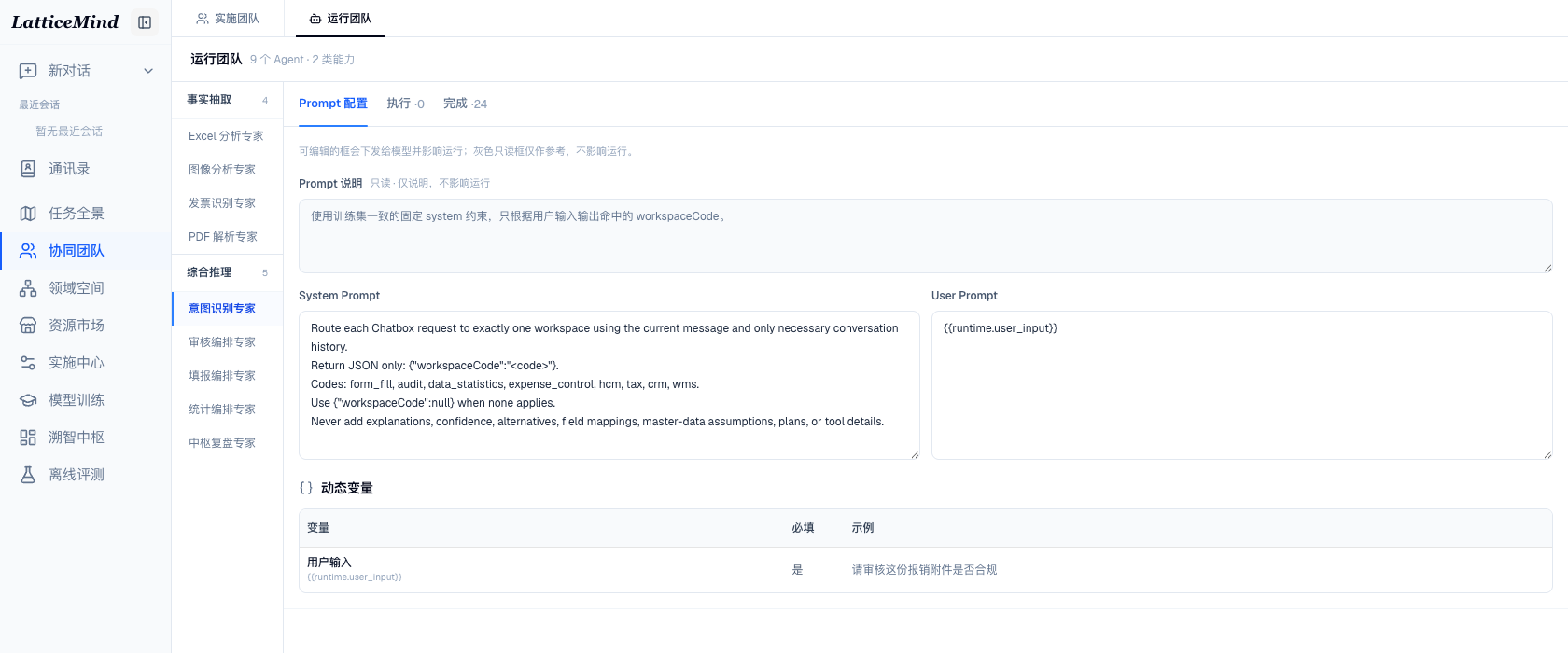Screen dimensions: 1568x653
Task: Collapse the 事实抽取 group
Action: [227, 100]
